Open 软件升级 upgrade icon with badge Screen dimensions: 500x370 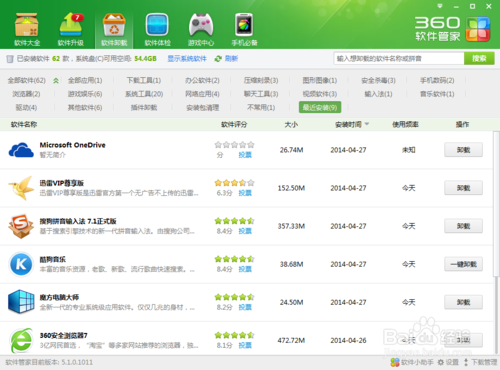[x=71, y=25]
